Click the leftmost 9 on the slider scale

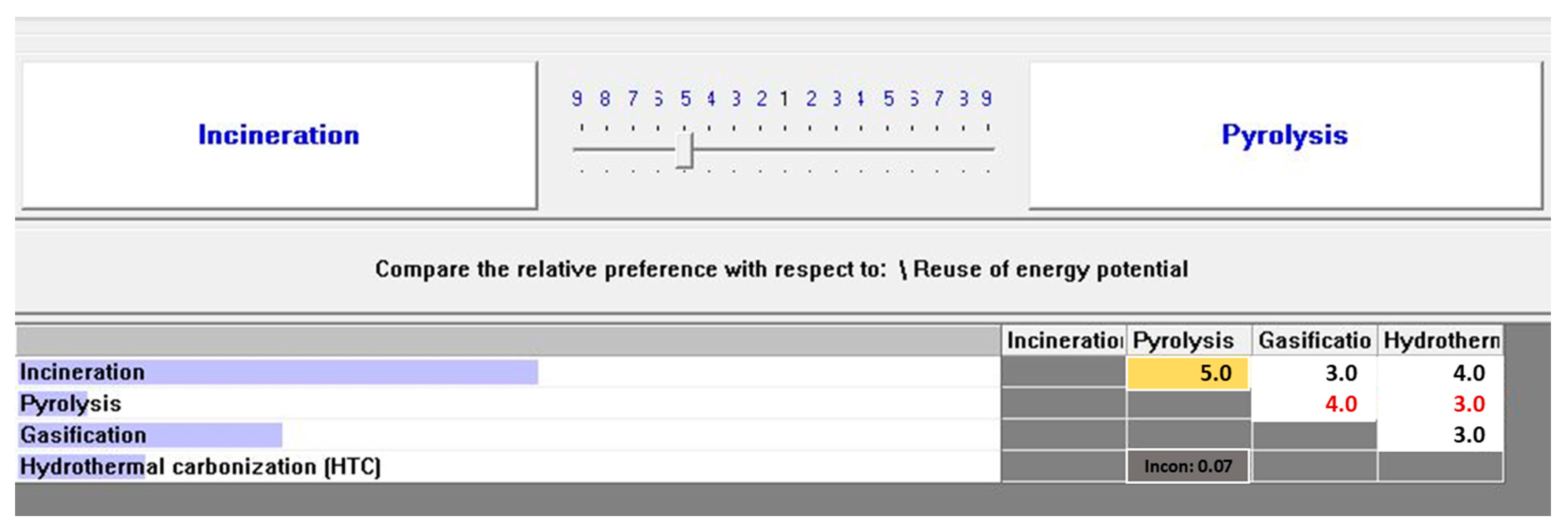pyautogui.click(x=577, y=99)
